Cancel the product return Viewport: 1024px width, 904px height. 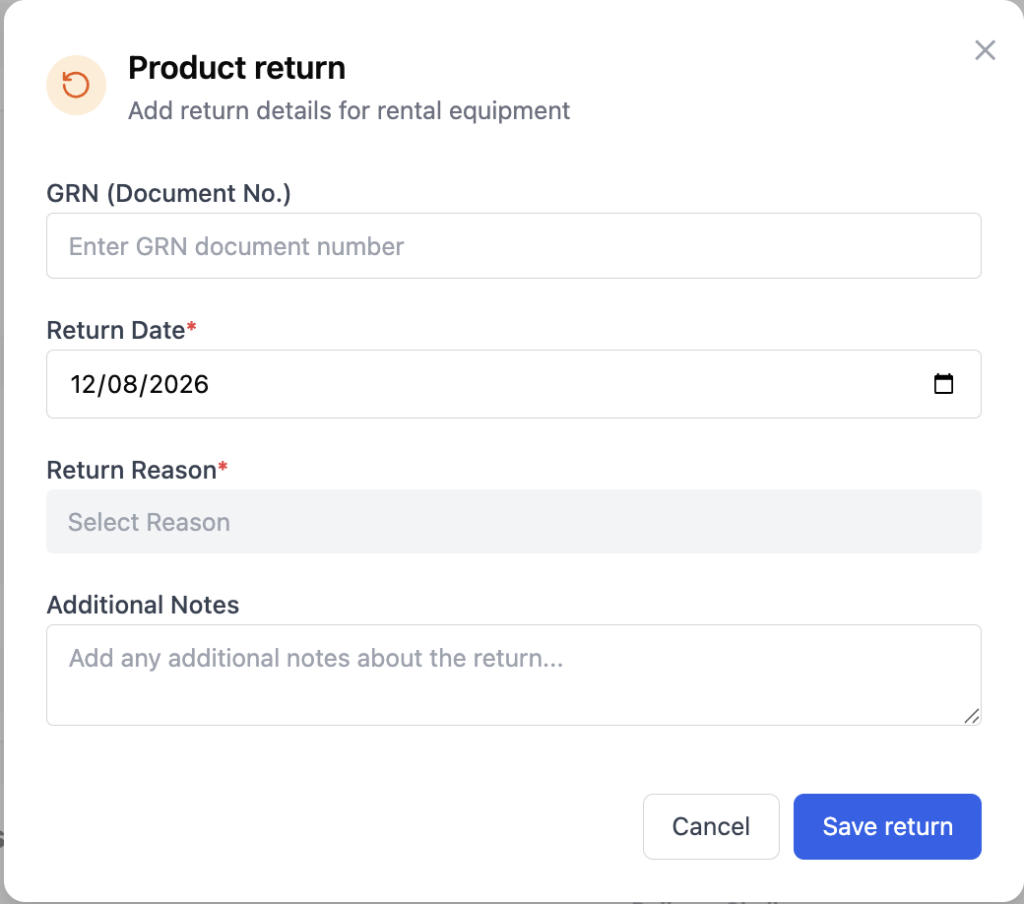(x=711, y=827)
